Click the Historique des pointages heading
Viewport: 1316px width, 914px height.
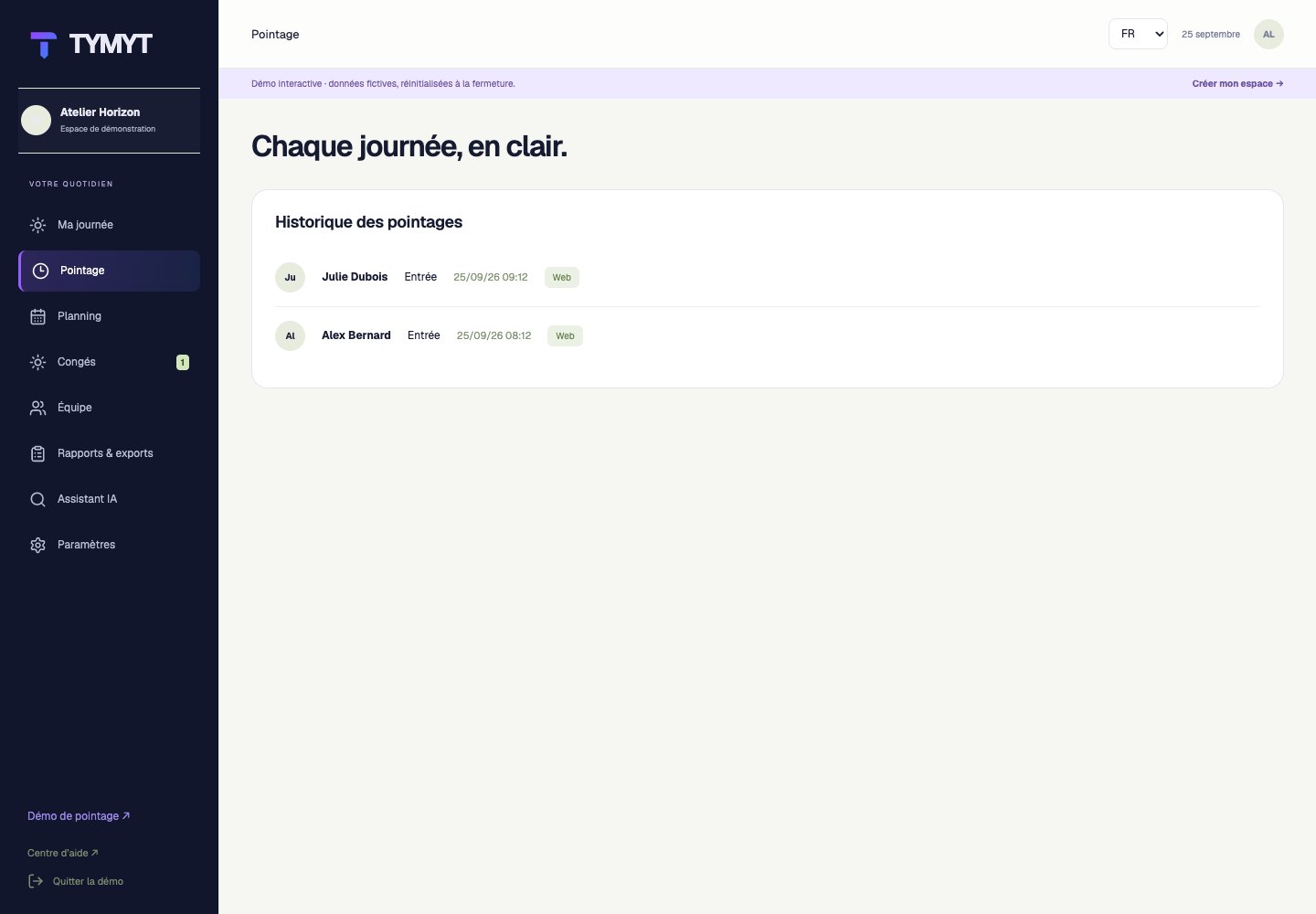click(369, 222)
